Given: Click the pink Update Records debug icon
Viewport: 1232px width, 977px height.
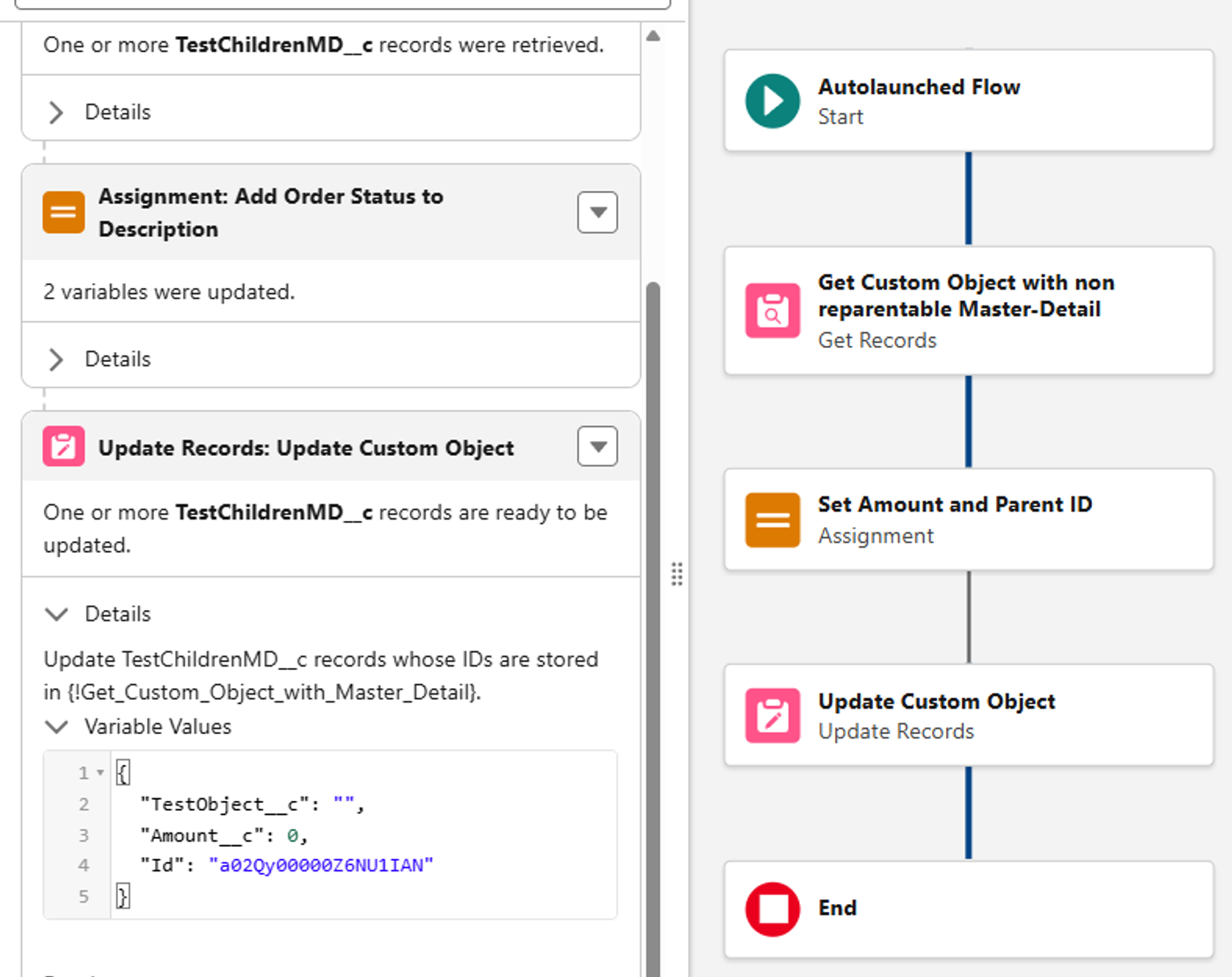Looking at the screenshot, I should (63, 446).
